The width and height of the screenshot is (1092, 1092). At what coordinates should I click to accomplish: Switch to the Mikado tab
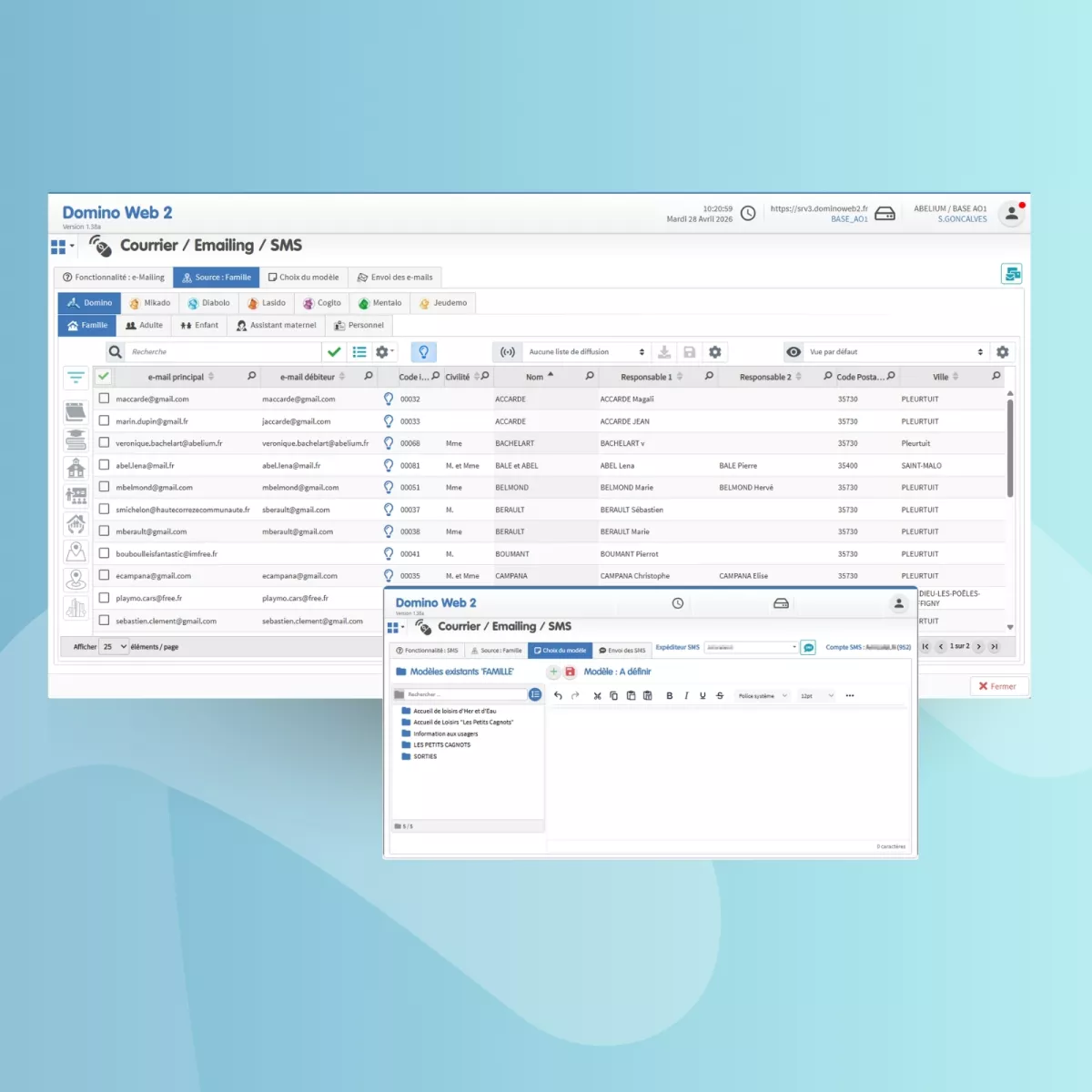click(150, 303)
